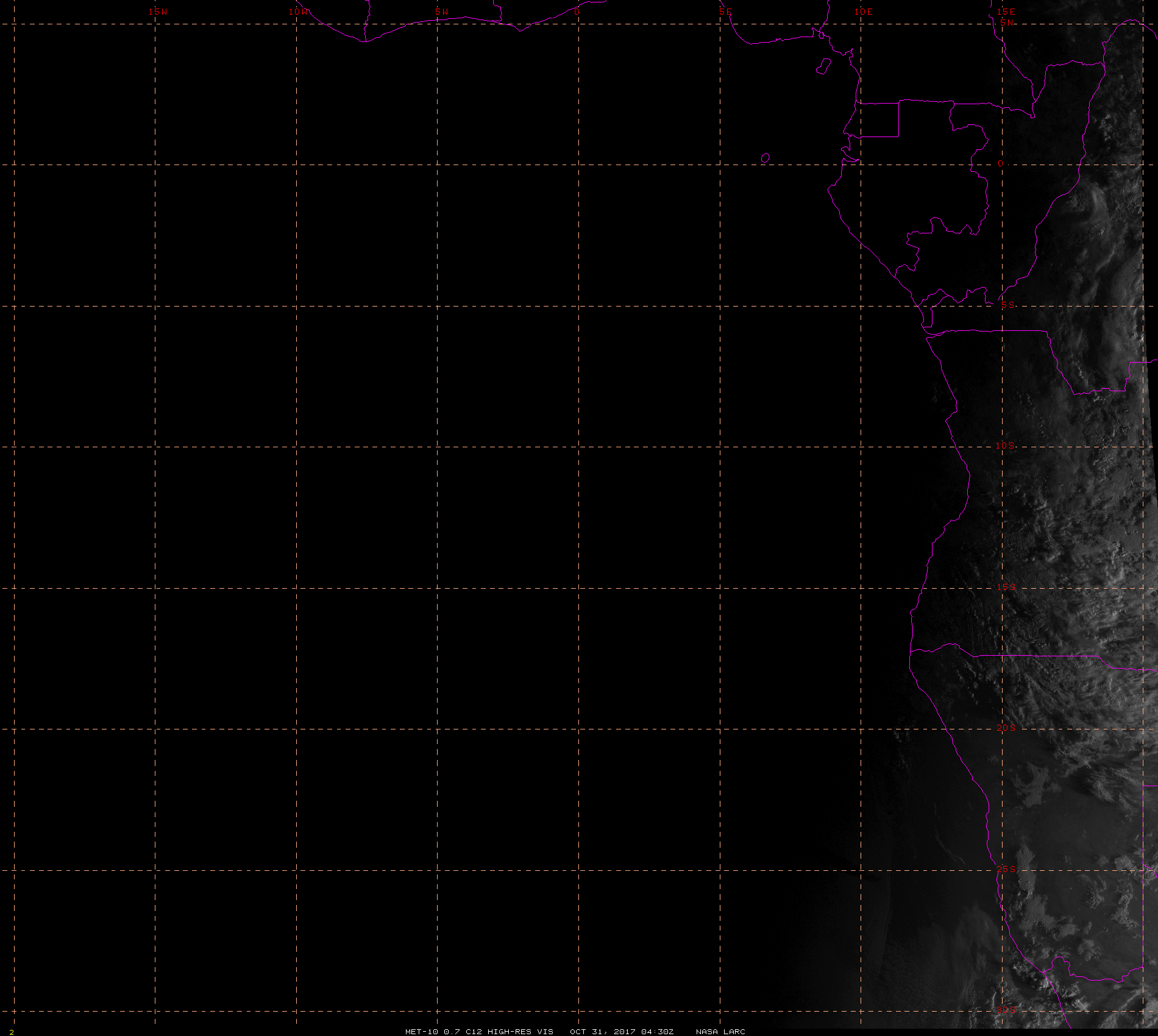The height and width of the screenshot is (1036, 1158).
Task: Click the NASA LARC credit text
Action: 720,1031
